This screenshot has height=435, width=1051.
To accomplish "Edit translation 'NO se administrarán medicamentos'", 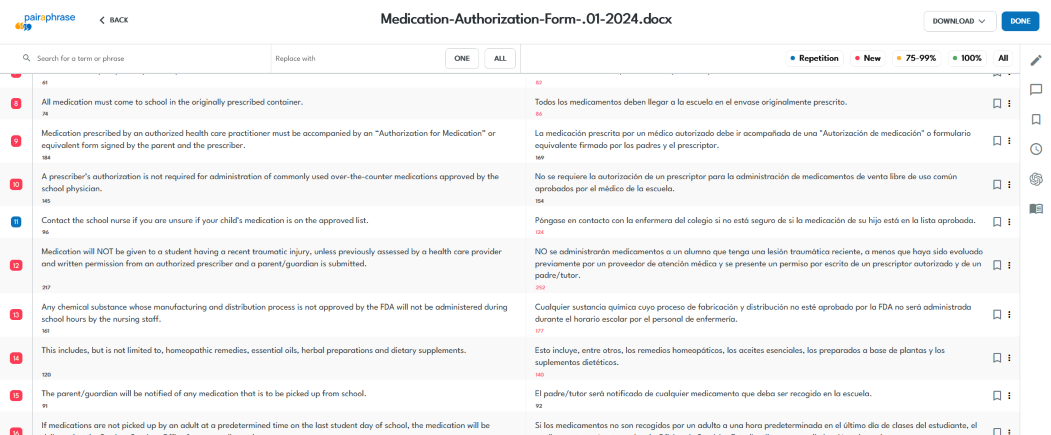I will coord(759,263).
